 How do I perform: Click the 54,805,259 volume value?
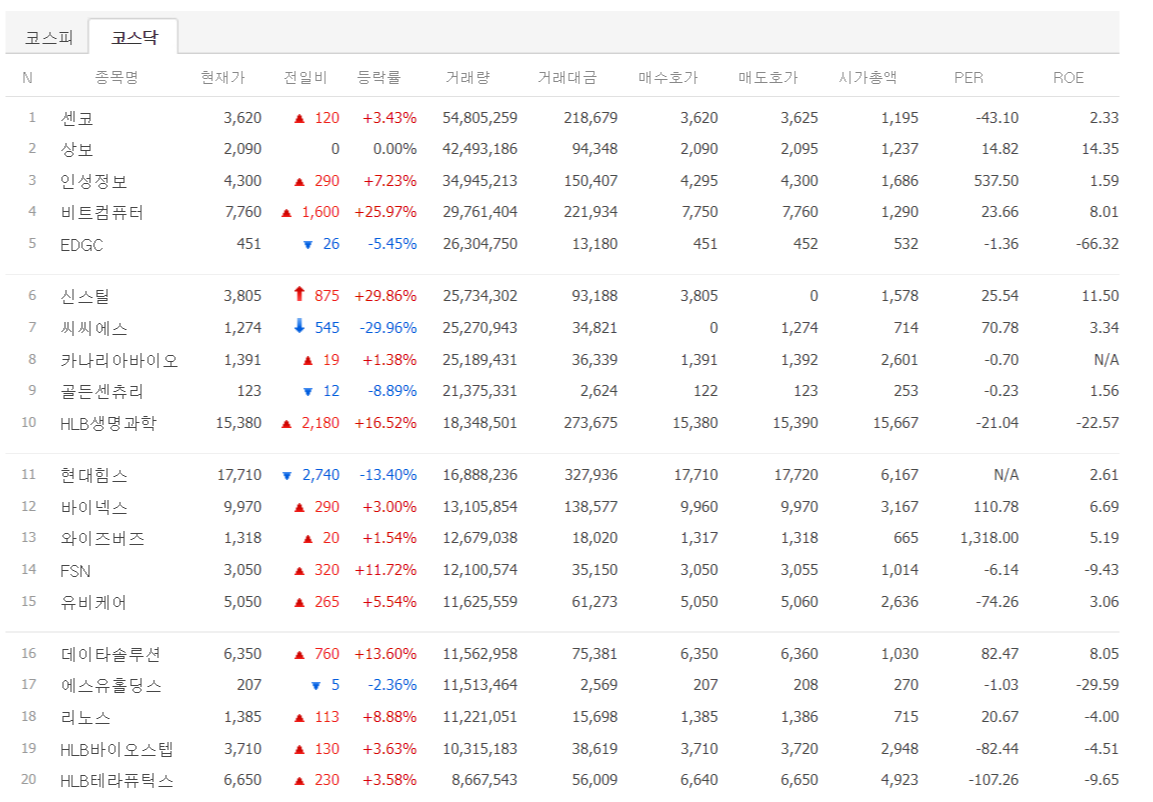coord(480,118)
